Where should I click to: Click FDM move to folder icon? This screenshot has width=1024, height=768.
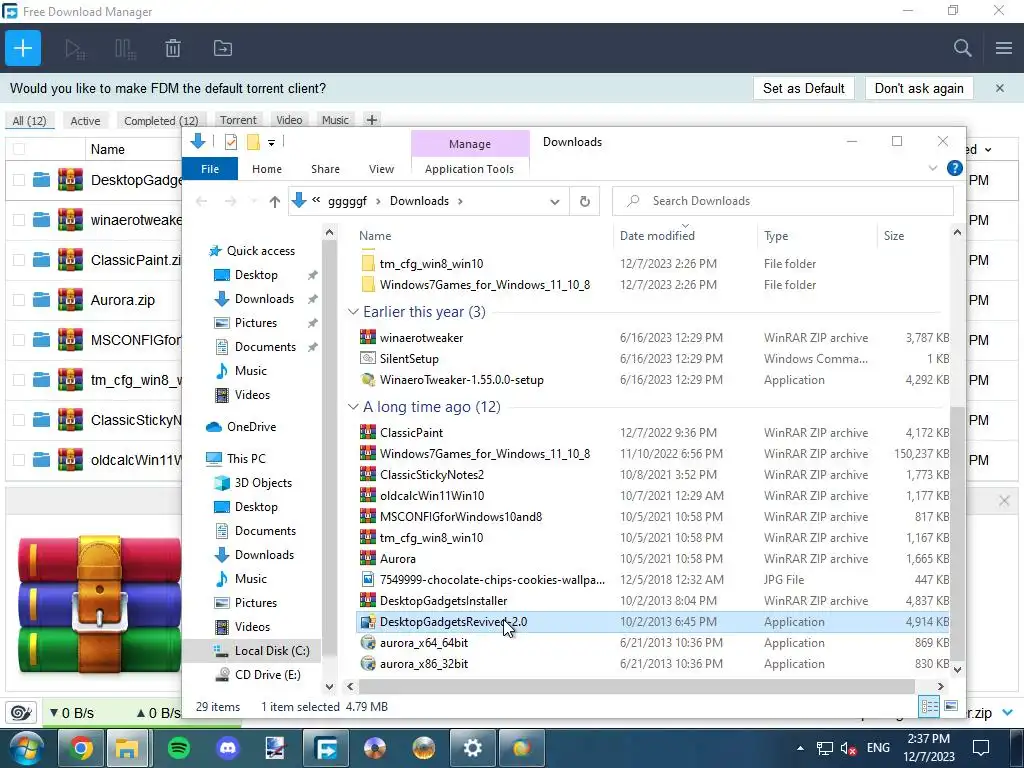tap(223, 49)
